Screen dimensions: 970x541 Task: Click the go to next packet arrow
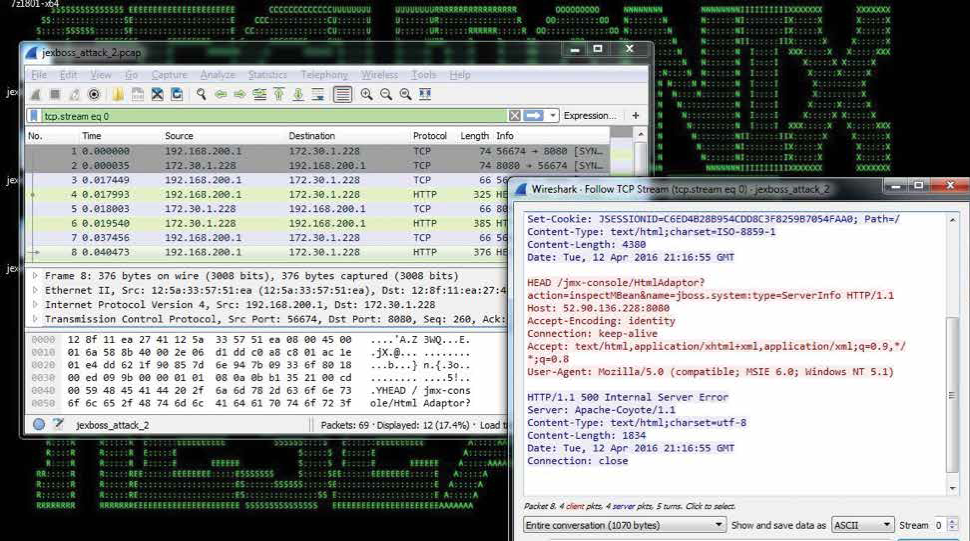(x=240, y=95)
